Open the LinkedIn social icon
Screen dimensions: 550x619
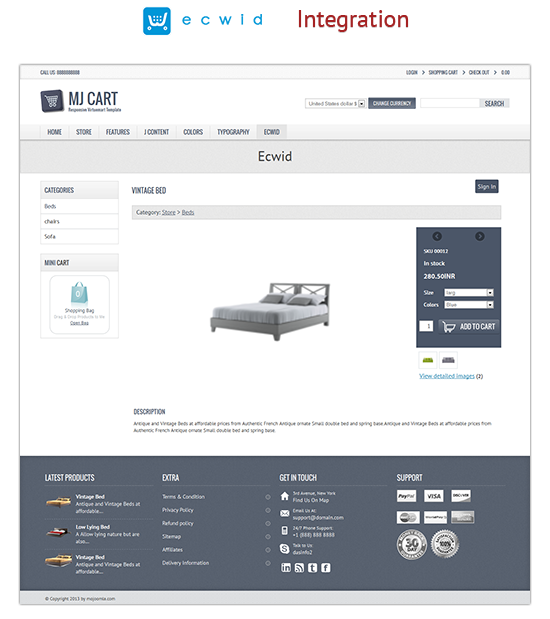tap(286, 568)
